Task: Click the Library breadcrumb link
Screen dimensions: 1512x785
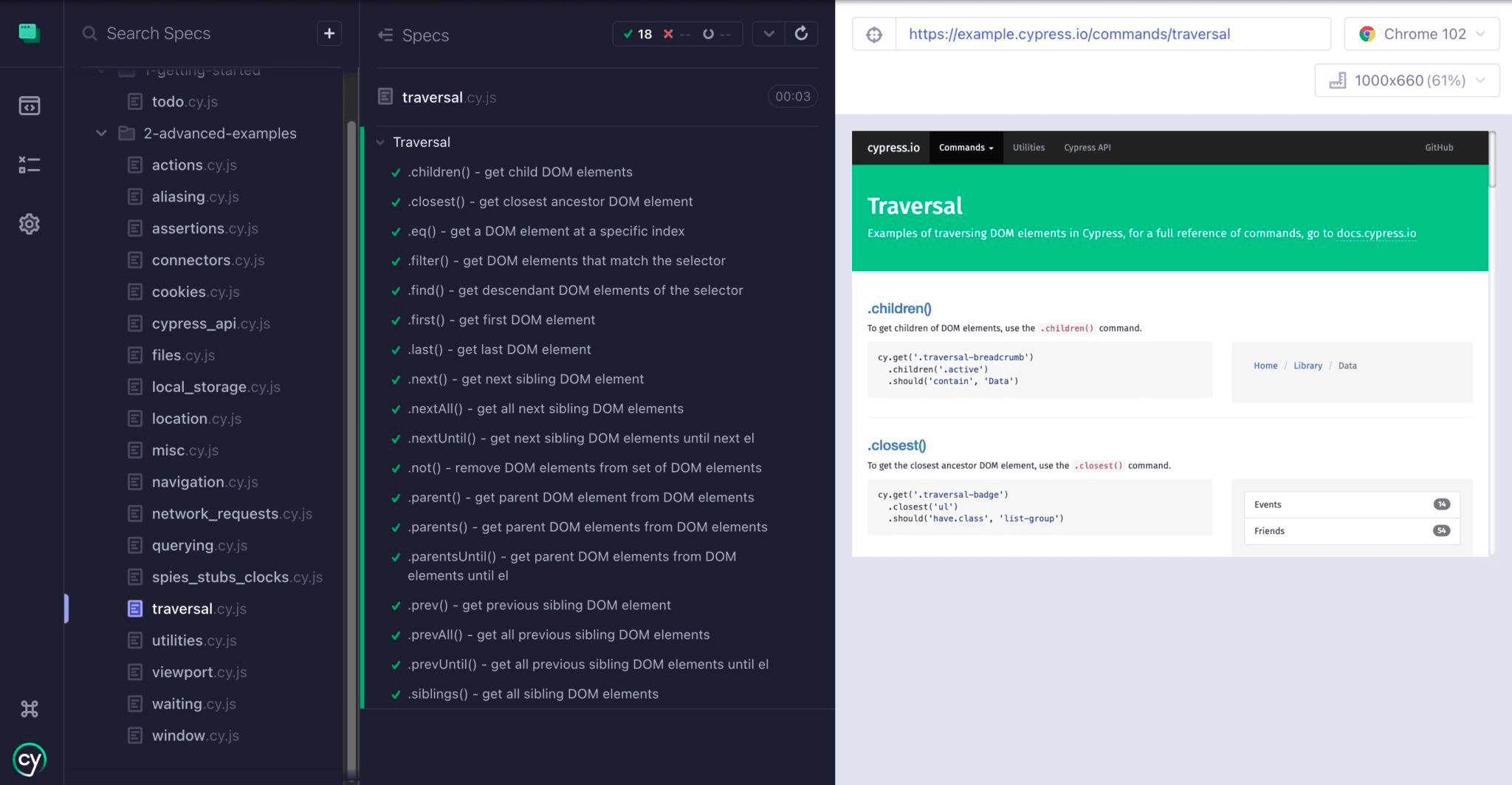Action: pos(1307,366)
